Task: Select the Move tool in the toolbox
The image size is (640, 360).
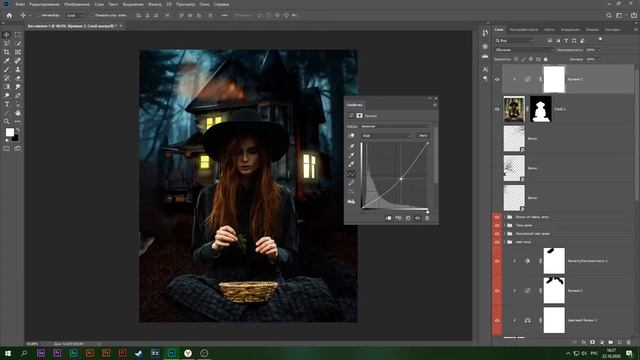Action: (7, 35)
